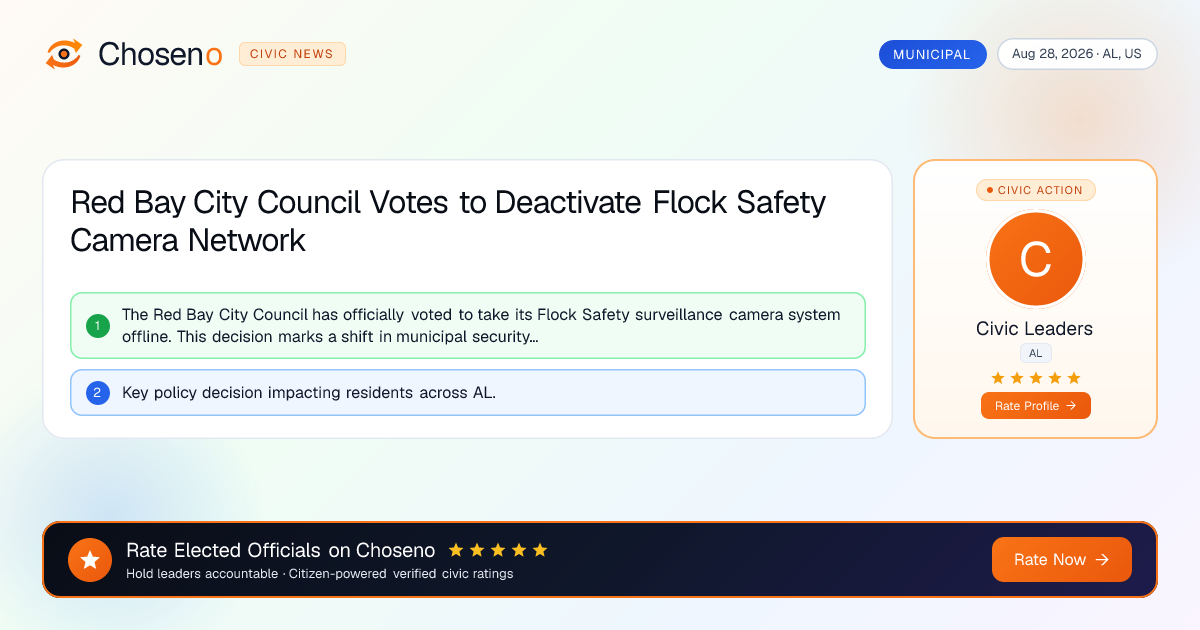Open the Red Bay City Council headline

[x=448, y=221]
